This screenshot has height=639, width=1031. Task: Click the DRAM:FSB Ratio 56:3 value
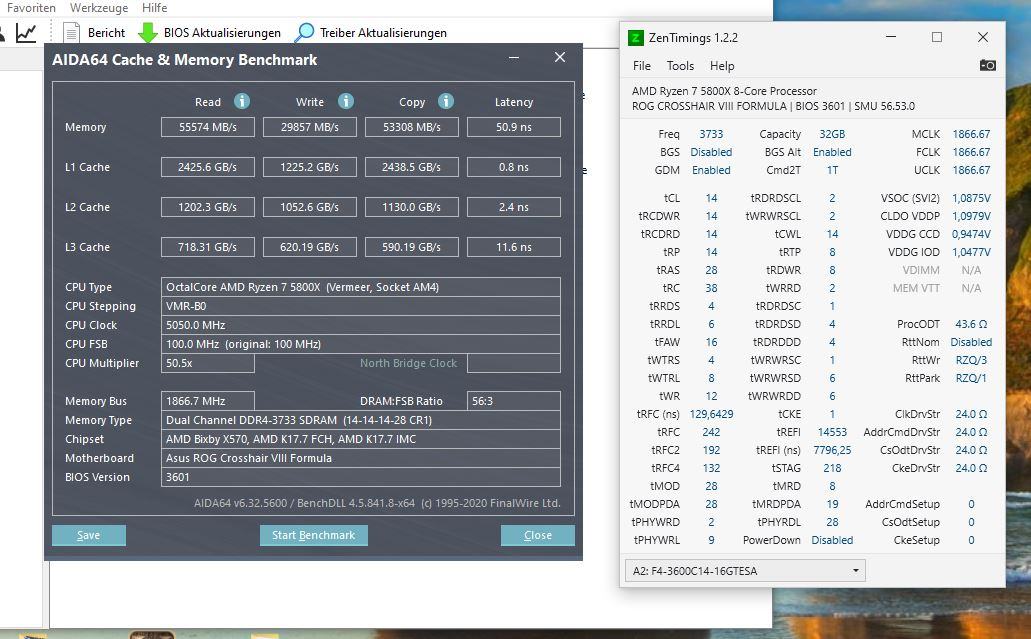[514, 401]
